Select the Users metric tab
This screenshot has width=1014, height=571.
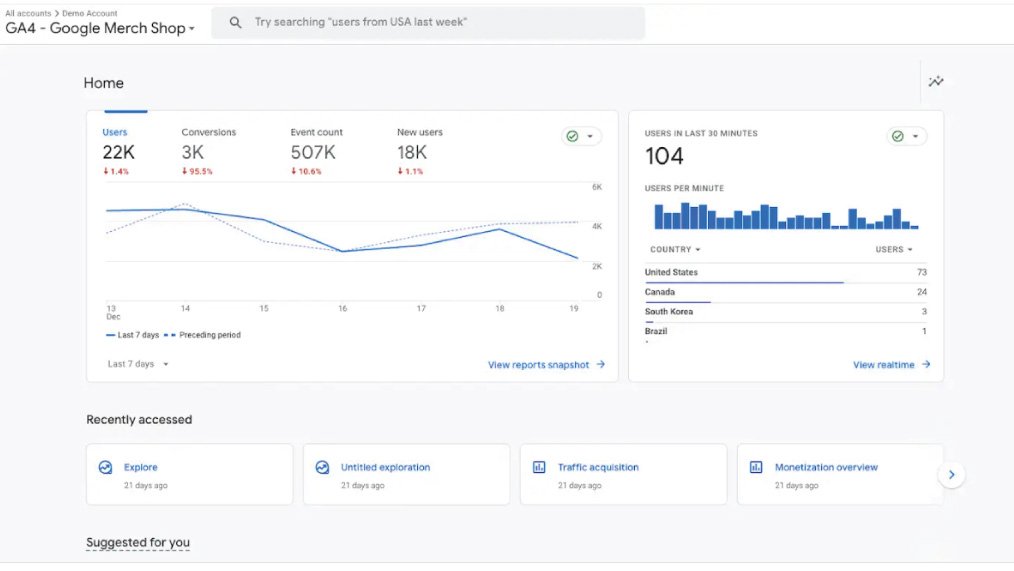click(119, 151)
